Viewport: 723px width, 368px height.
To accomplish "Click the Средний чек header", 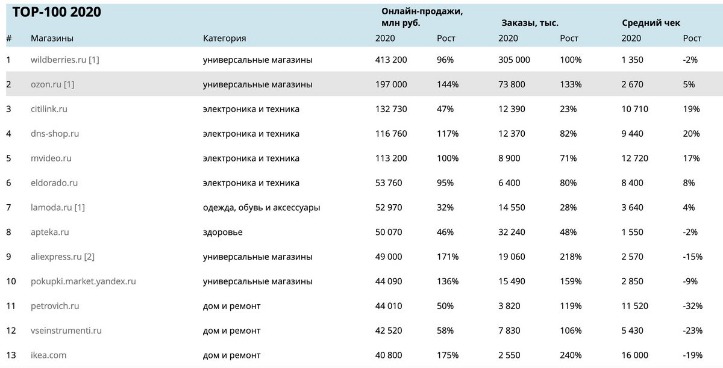I will 651,23.
